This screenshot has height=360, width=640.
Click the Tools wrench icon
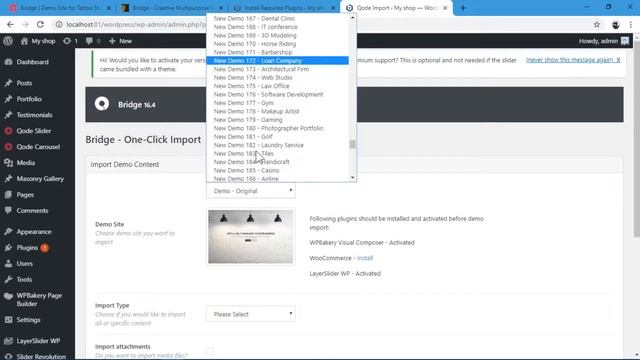click(x=8, y=279)
